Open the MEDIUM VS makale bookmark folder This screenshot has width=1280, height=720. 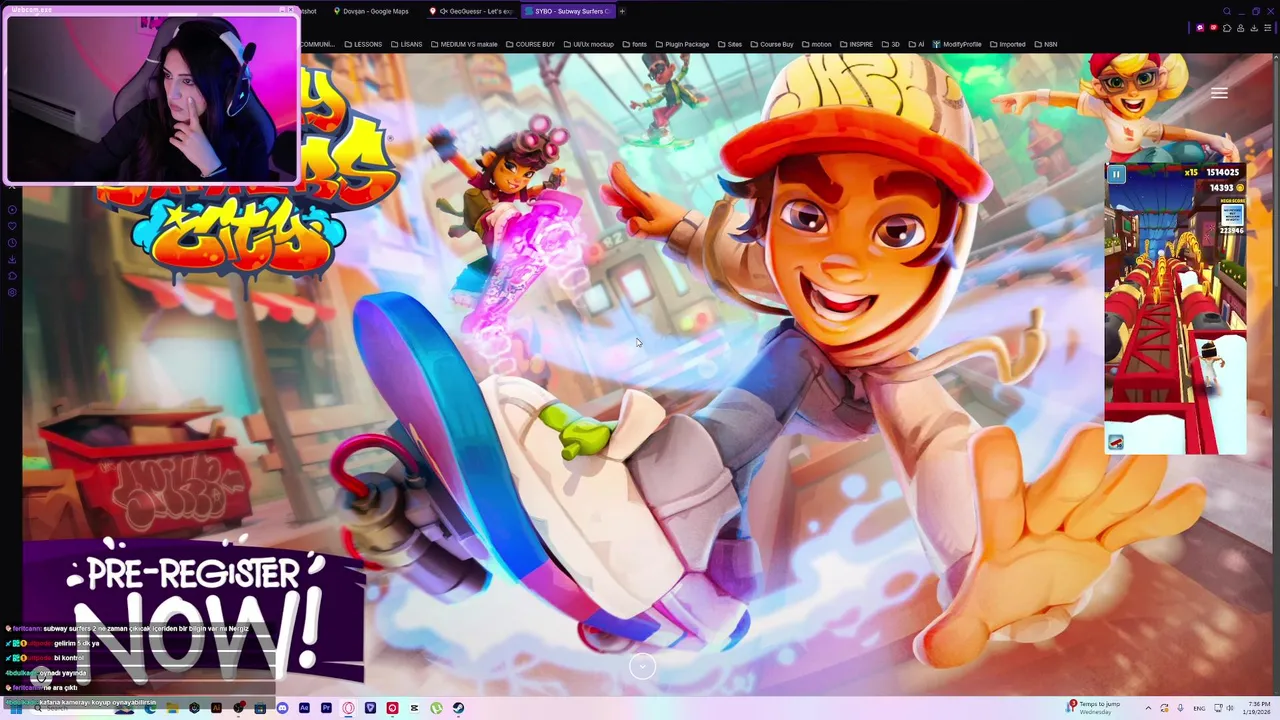click(x=463, y=44)
